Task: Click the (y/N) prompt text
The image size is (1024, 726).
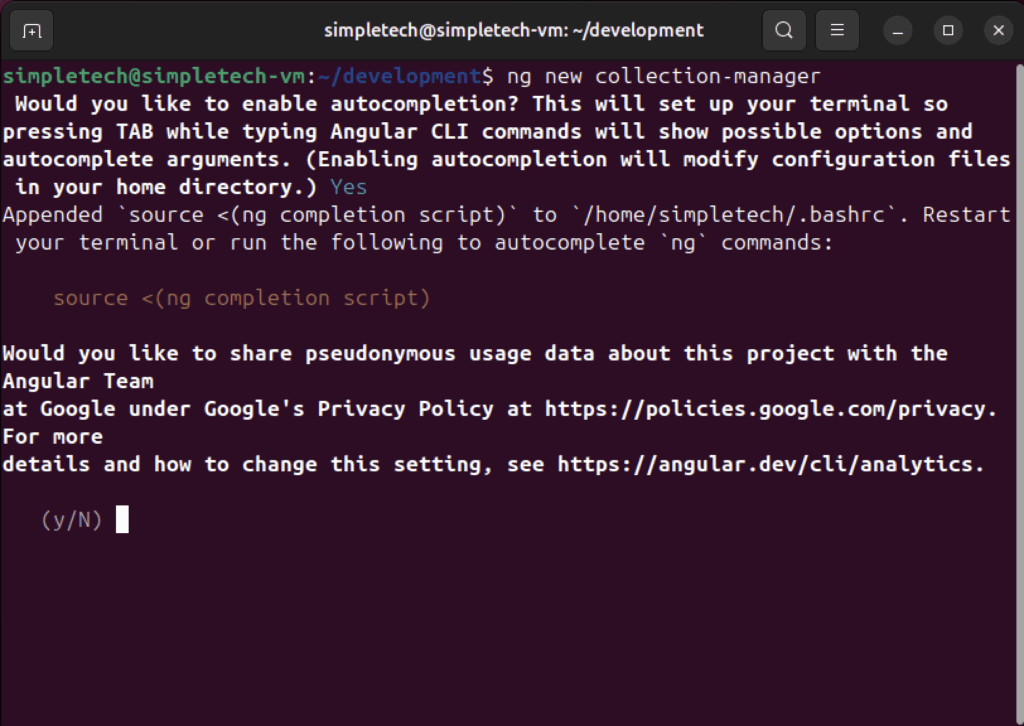Action: tap(72, 520)
